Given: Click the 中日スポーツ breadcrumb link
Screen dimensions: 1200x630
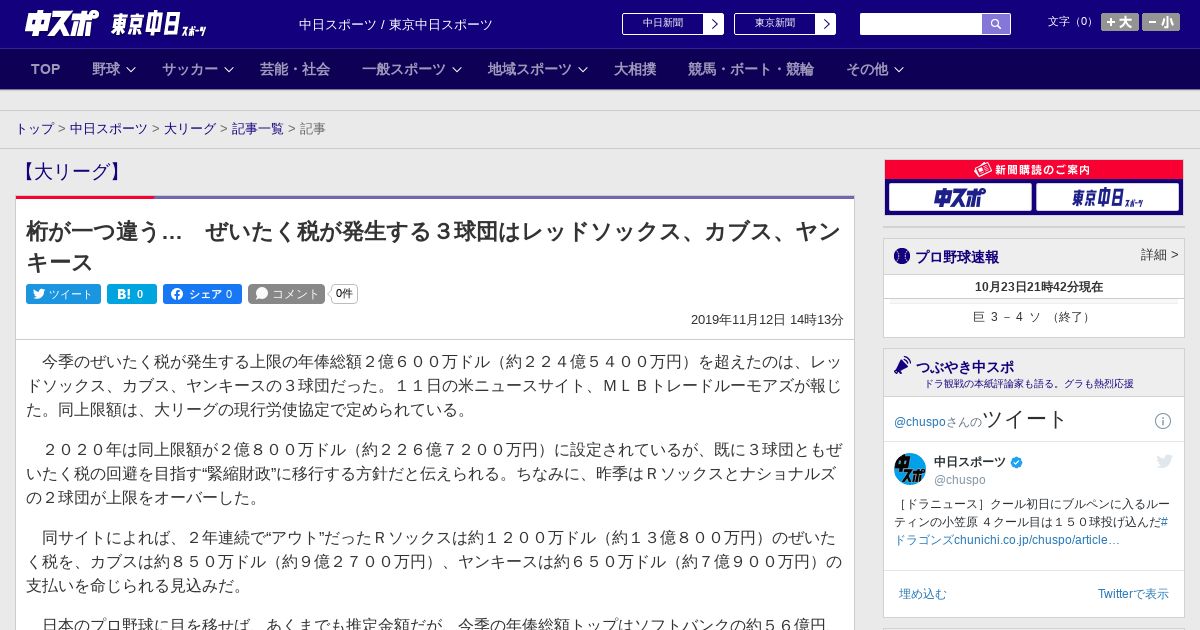Looking at the screenshot, I should click(109, 129).
